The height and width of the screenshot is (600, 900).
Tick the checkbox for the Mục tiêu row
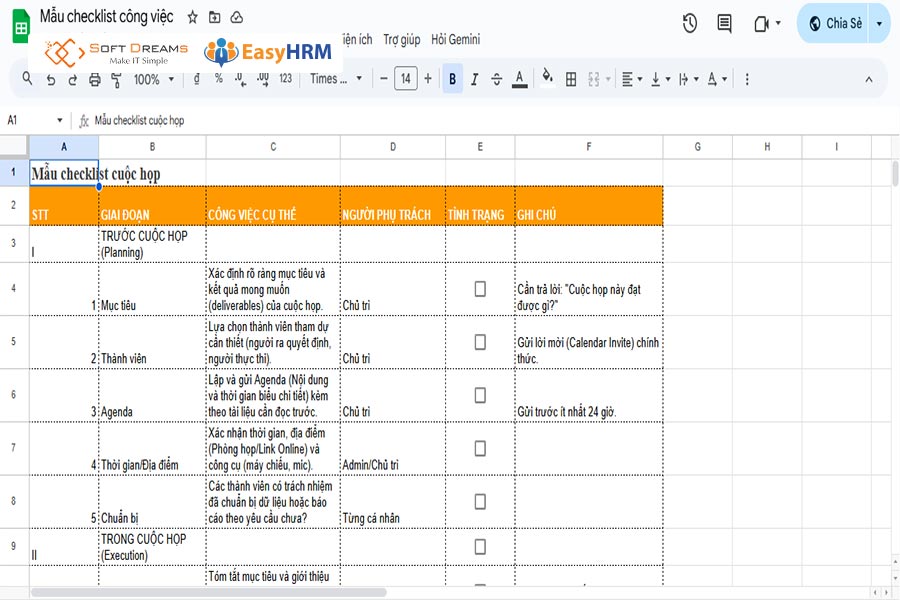click(x=479, y=288)
